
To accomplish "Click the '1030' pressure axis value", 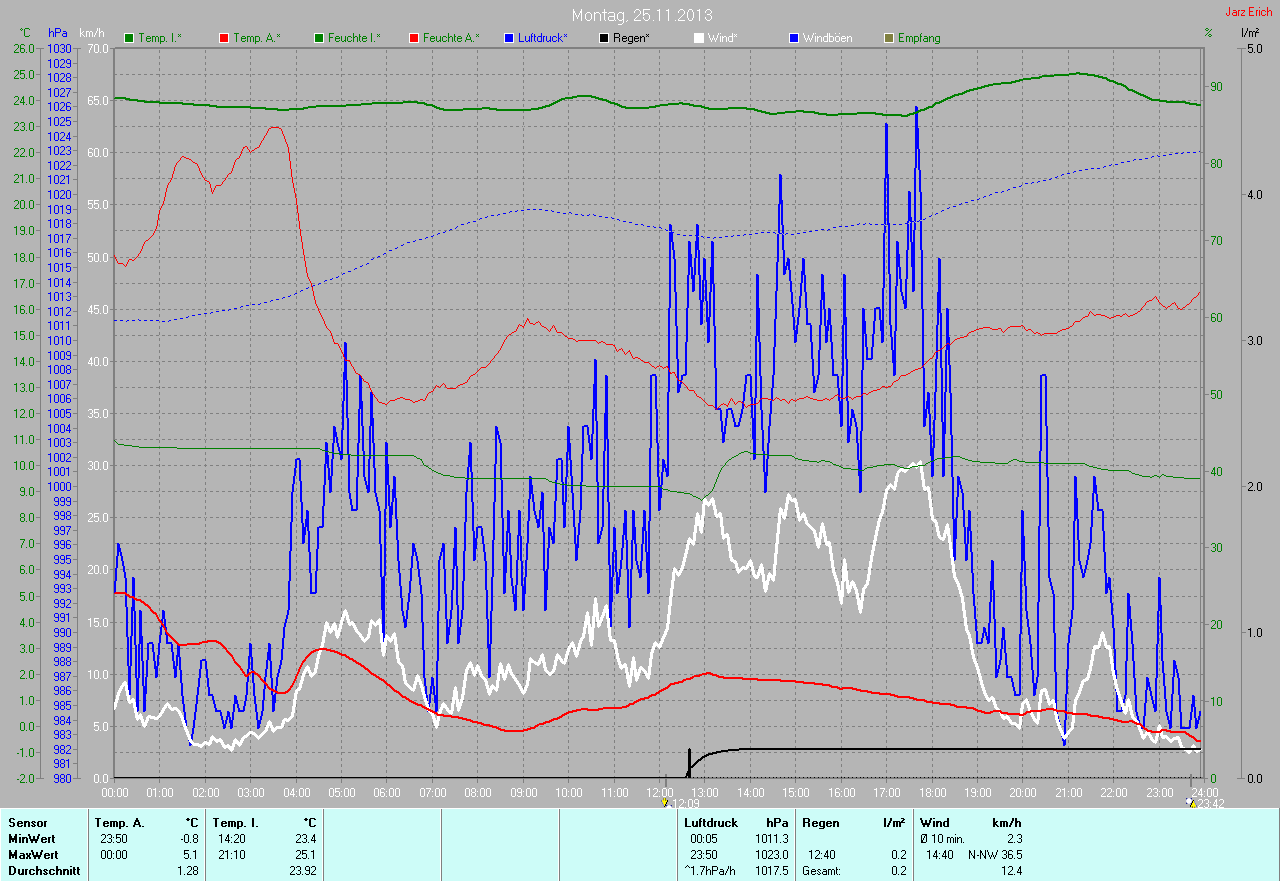I will pyautogui.click(x=59, y=49).
